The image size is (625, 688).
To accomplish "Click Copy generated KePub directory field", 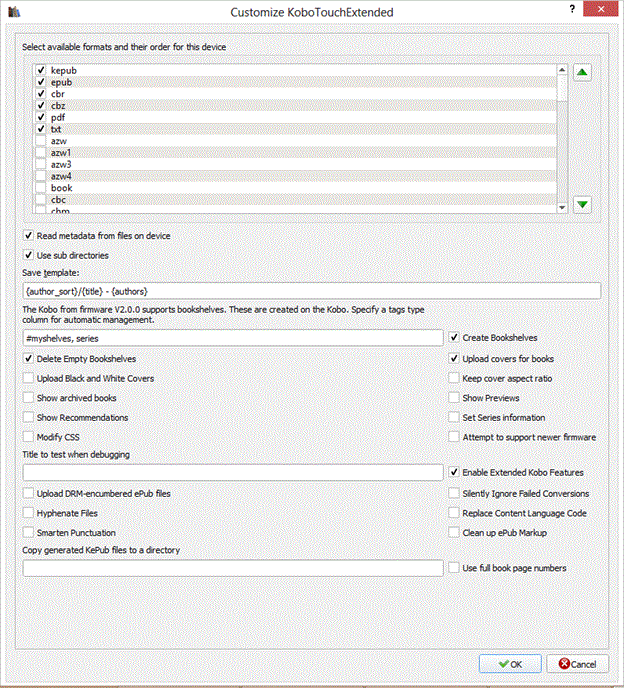I will [232, 568].
